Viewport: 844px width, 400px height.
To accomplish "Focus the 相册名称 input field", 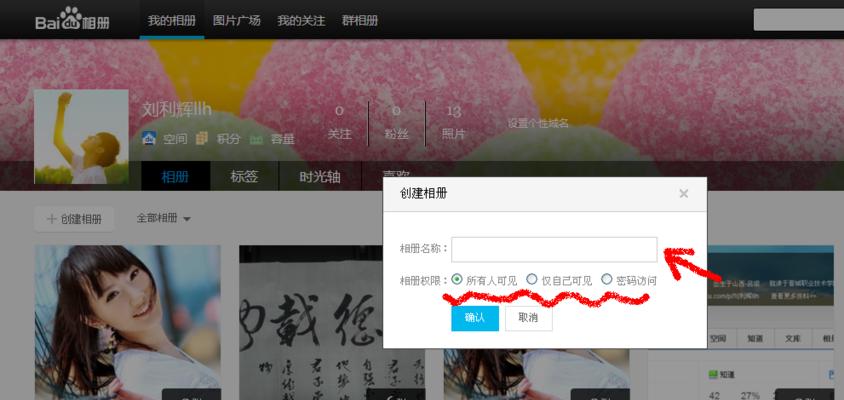I will tap(554, 249).
